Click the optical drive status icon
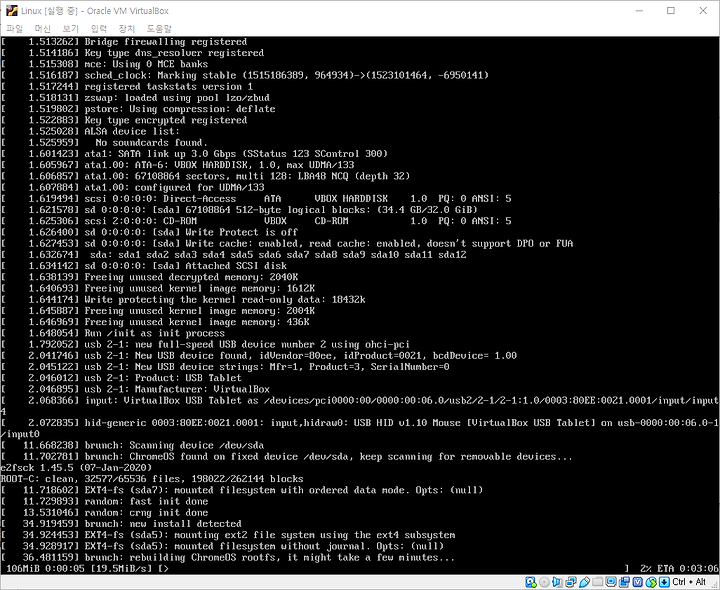 (544, 582)
